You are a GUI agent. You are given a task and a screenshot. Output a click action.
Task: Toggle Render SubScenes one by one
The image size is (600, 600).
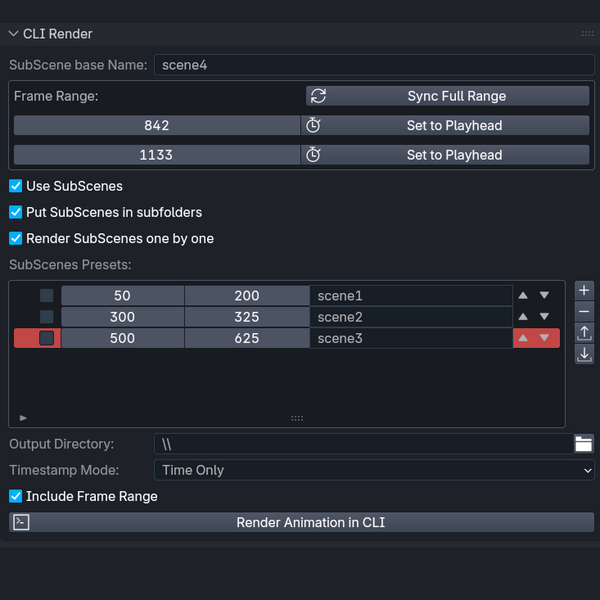(16, 238)
